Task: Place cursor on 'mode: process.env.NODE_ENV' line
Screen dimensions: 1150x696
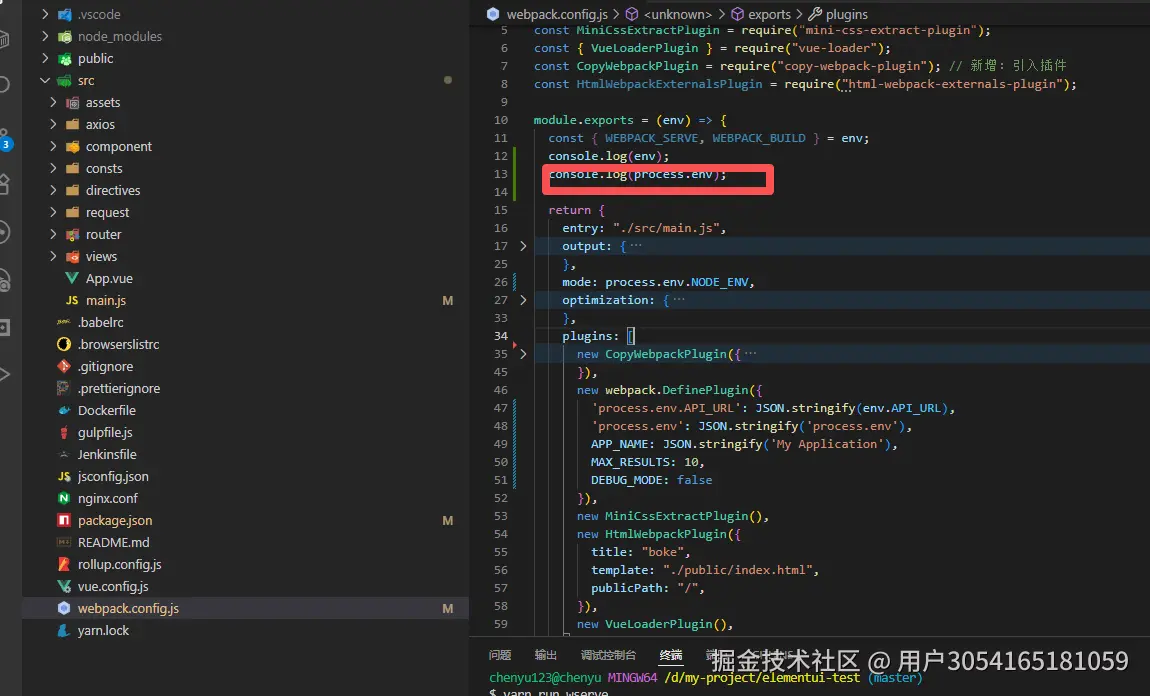Action: click(658, 282)
